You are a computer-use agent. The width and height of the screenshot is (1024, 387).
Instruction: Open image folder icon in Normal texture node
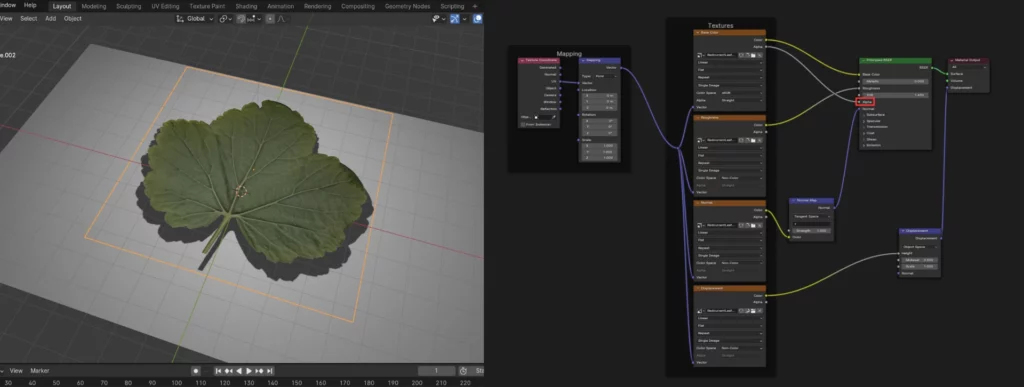tap(753, 225)
